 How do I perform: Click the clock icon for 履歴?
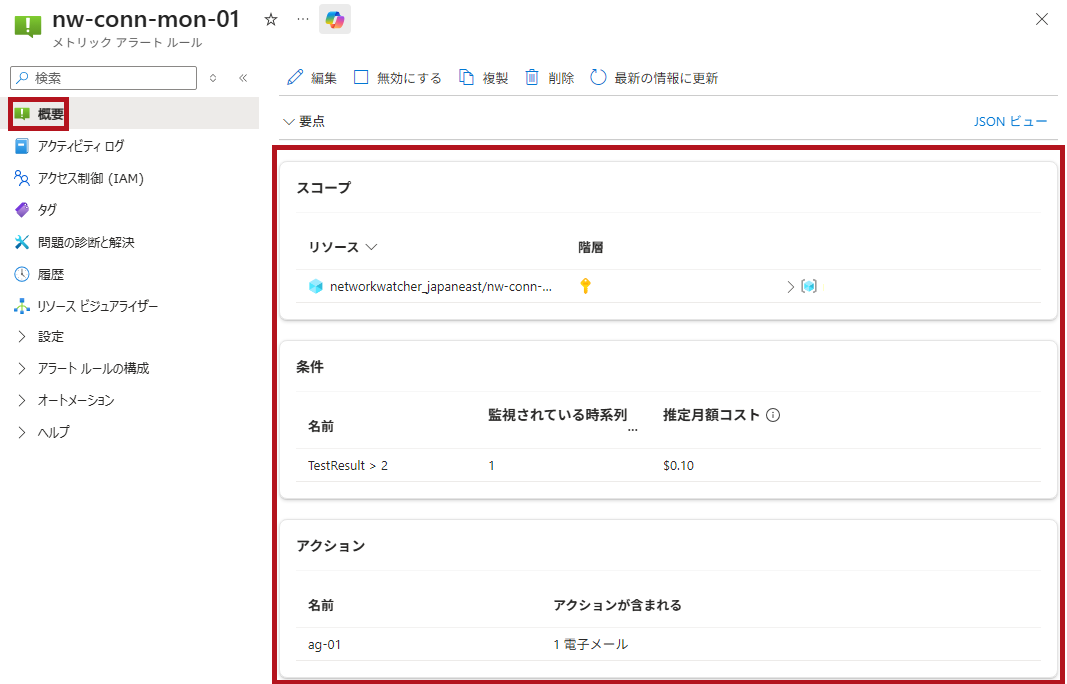[x=22, y=274]
